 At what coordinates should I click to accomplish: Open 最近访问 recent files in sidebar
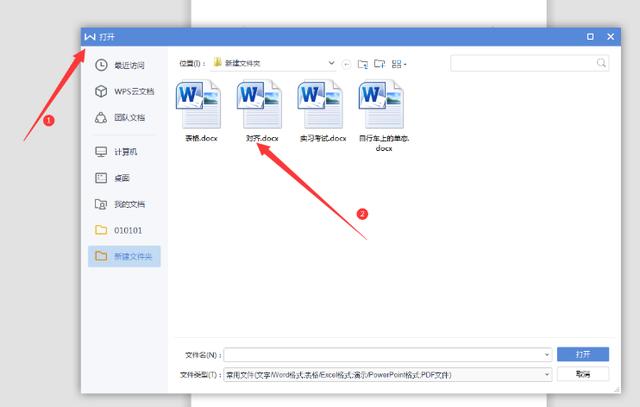[x=120, y=65]
